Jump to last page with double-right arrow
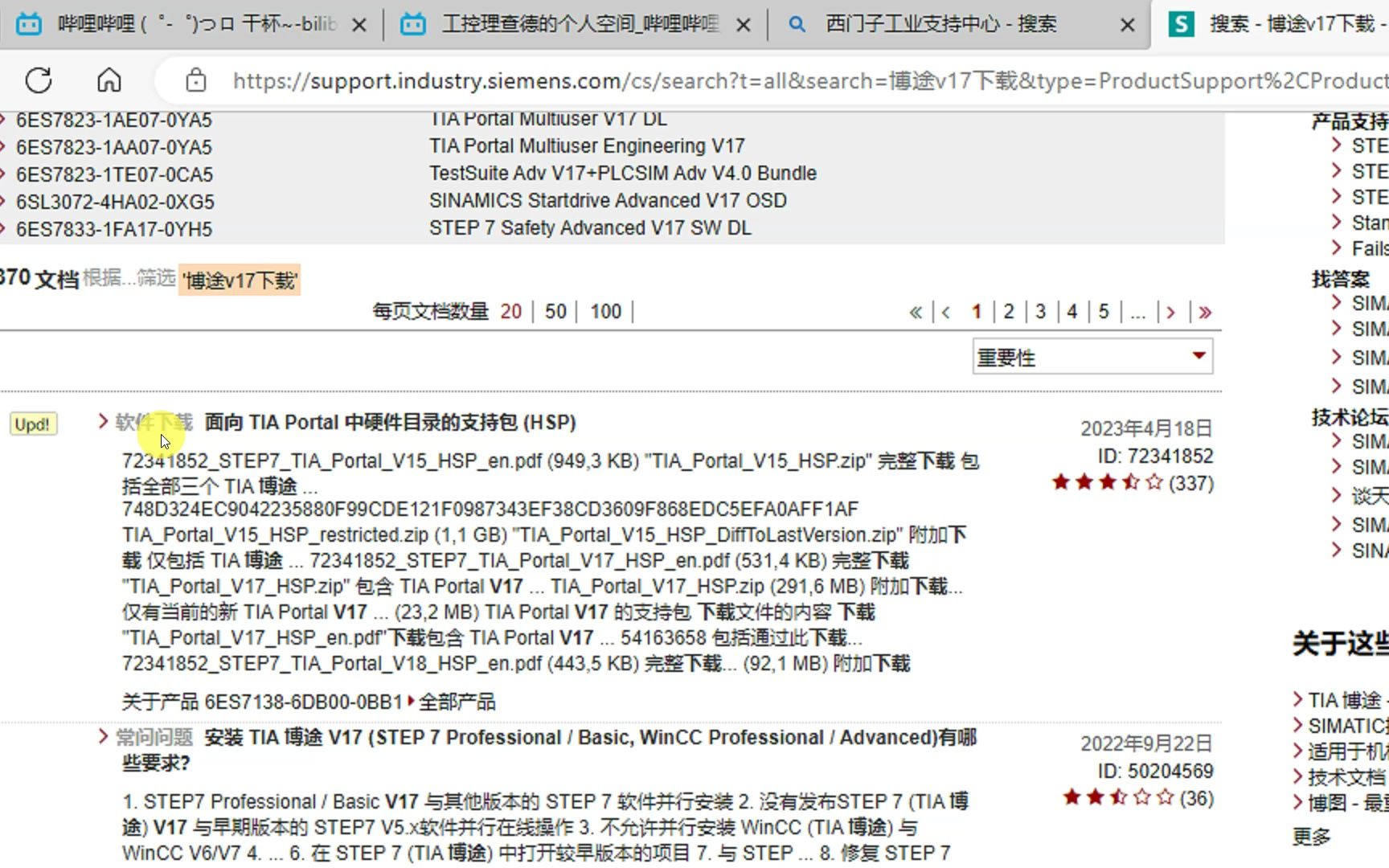Screen dimensions: 1389x868 point(1204,312)
